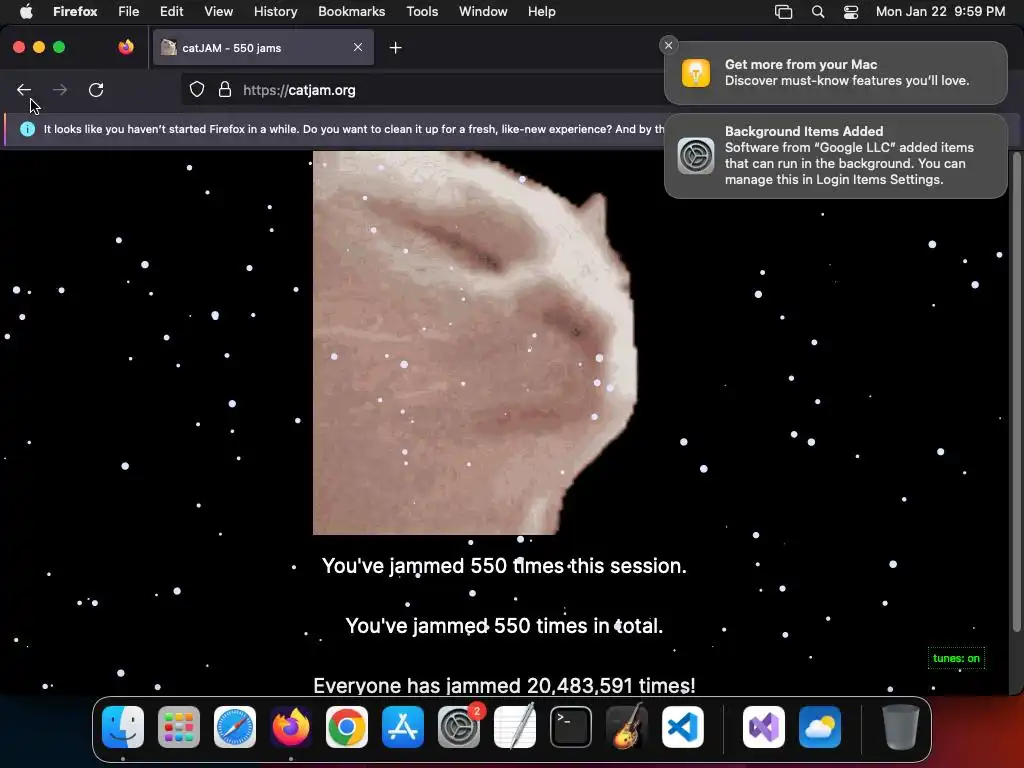Close the catJAM - 550 jams tab
This screenshot has height=768, width=1024.
358,47
